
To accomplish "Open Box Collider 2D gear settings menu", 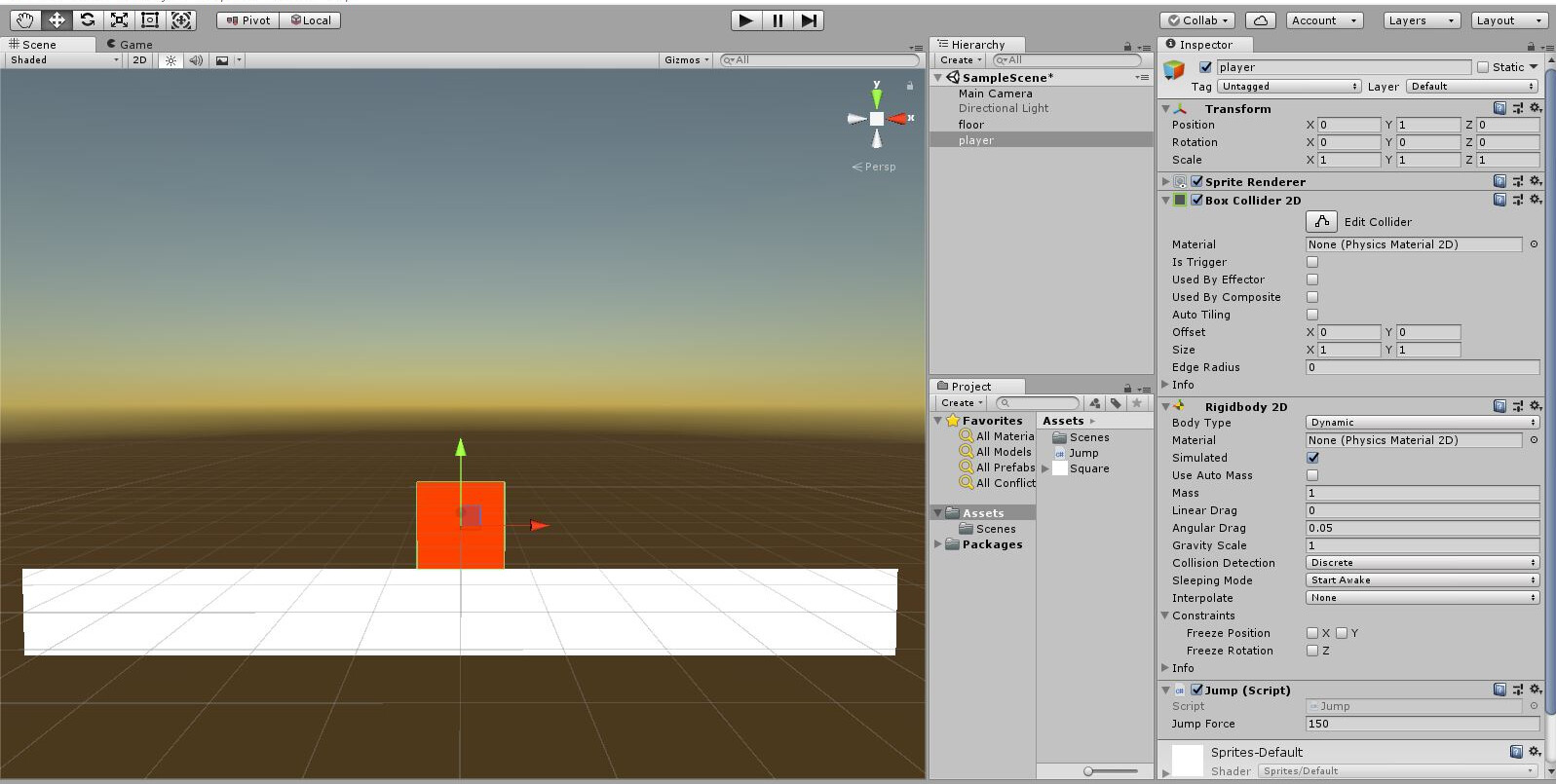I will pyautogui.click(x=1535, y=200).
